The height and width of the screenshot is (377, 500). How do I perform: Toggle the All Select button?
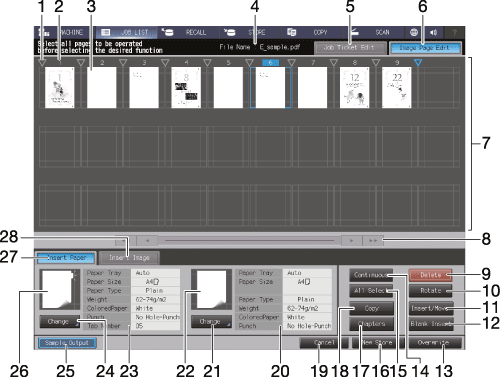[x=371, y=291]
